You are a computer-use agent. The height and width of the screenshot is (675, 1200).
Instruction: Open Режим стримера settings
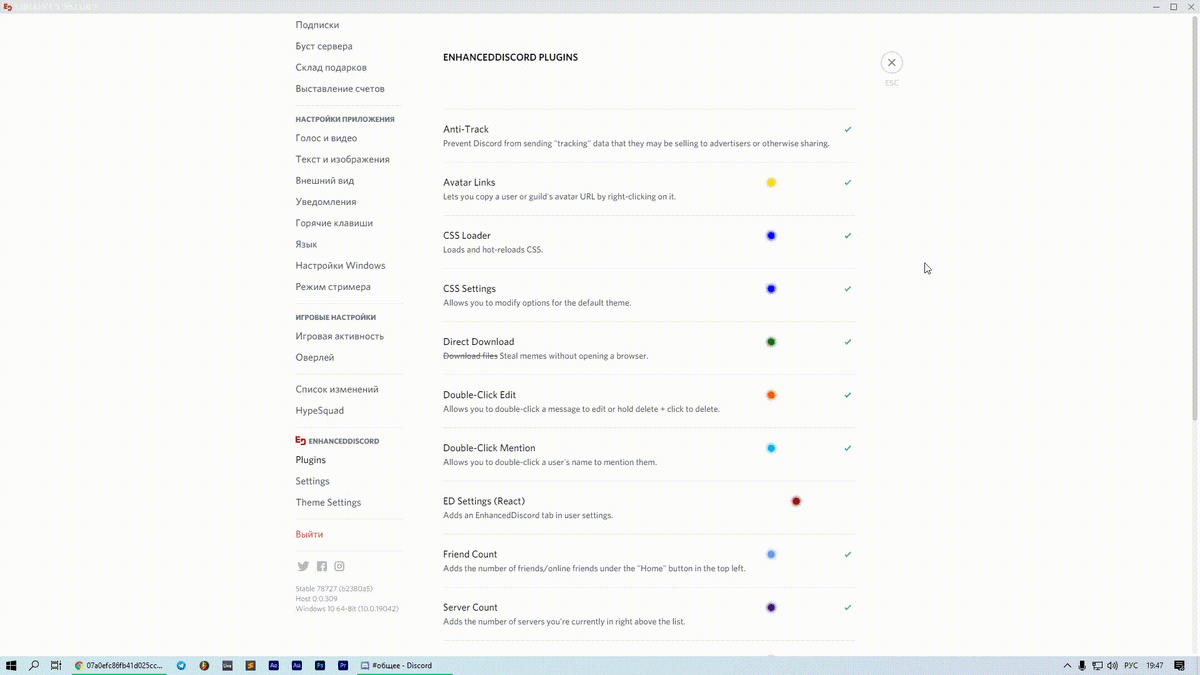333,287
